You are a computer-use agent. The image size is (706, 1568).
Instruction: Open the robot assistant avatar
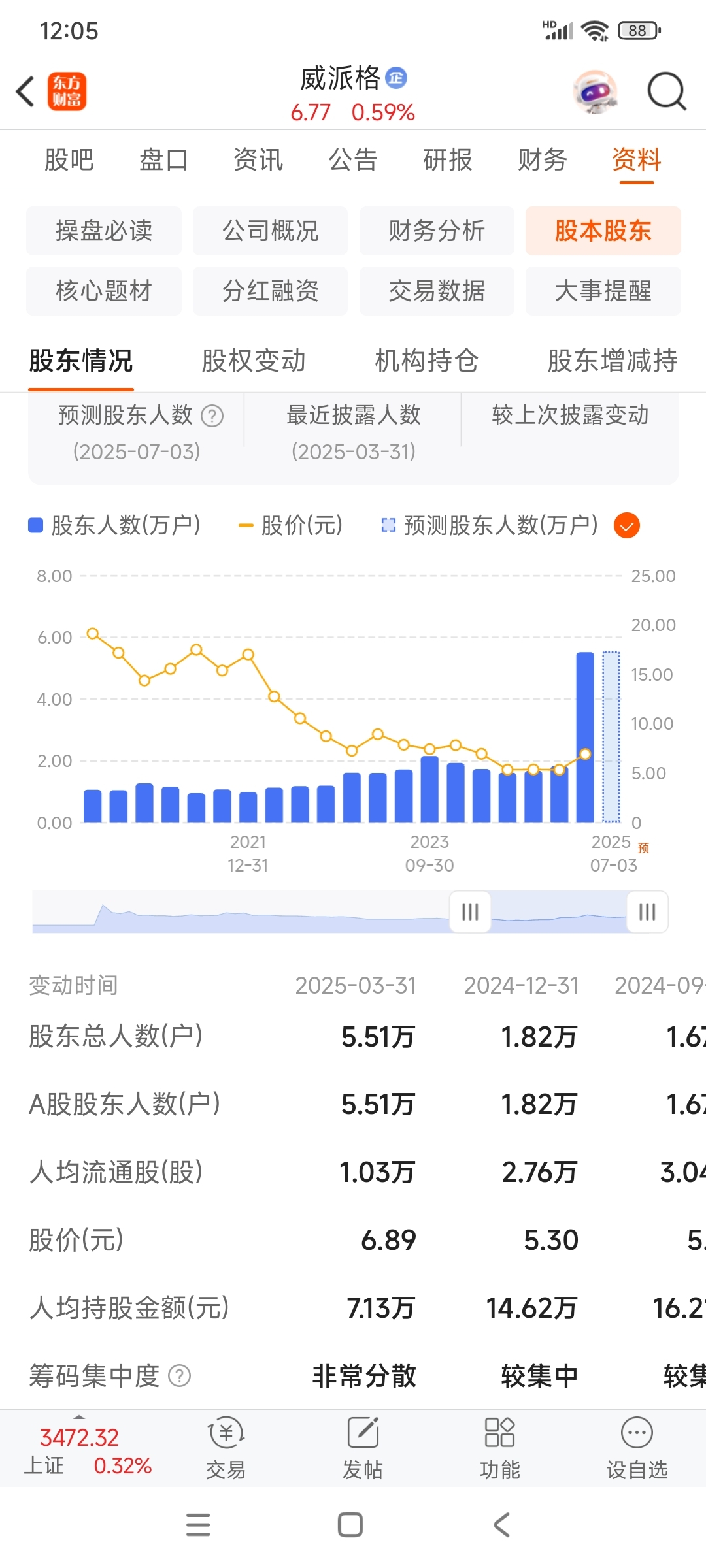coord(595,91)
